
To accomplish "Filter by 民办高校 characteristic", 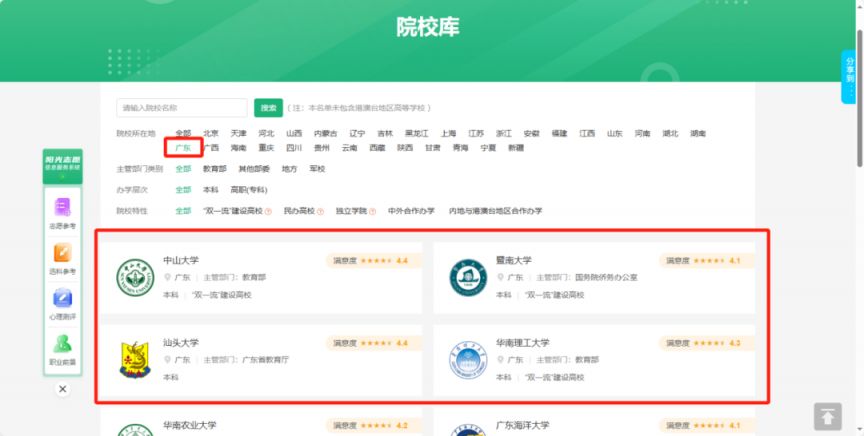I will click(298, 211).
